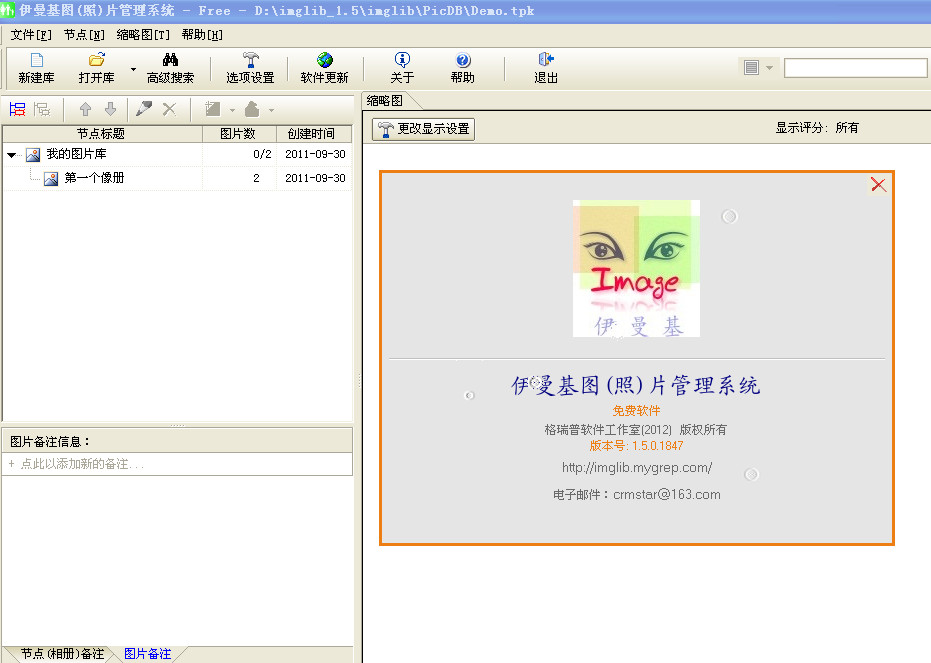The width and height of the screenshot is (931, 663).
Task: Click the 帮助 help toolbar icon
Action: click(x=463, y=60)
